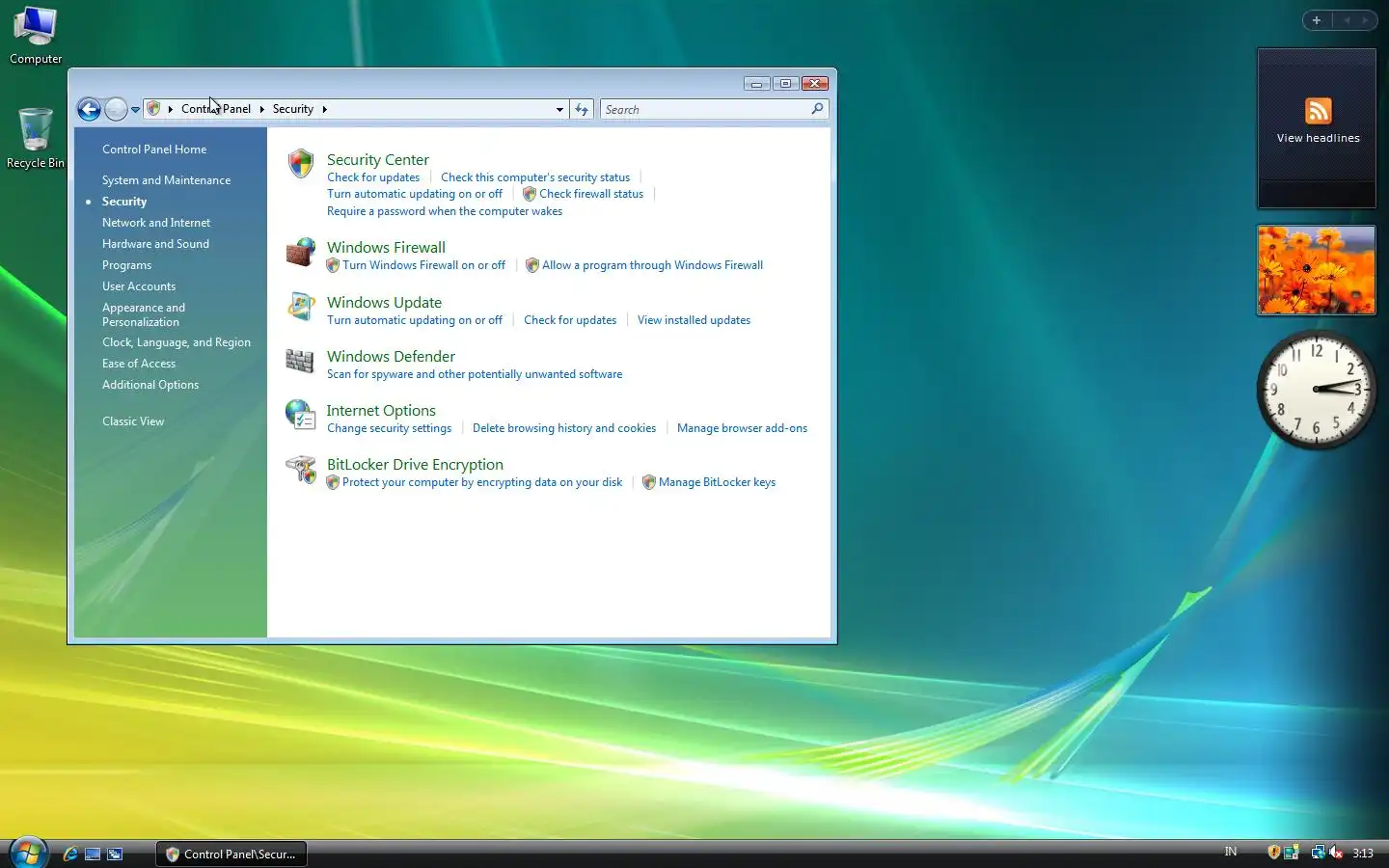
Task: Click the orange RSS feed icon gadget
Action: click(x=1319, y=111)
